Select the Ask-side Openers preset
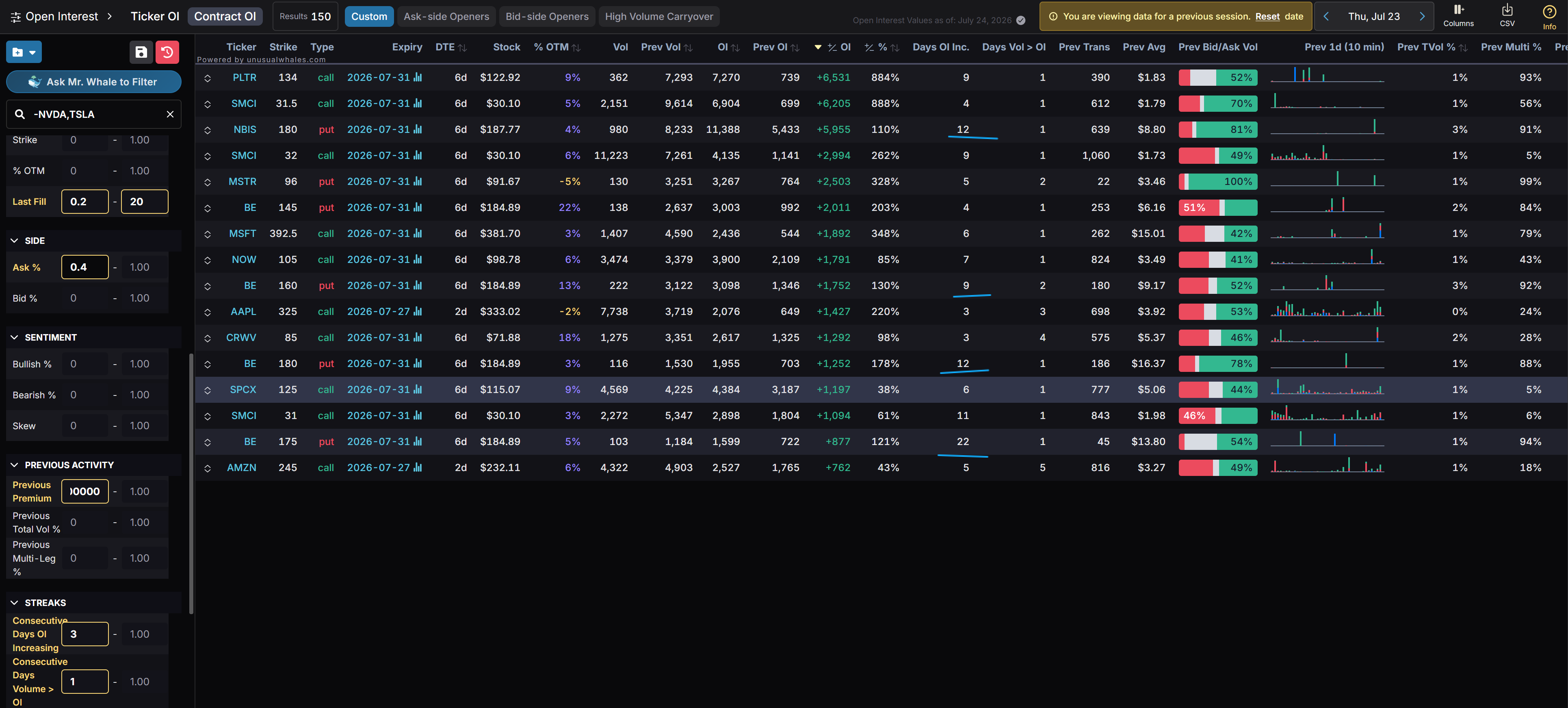This screenshot has height=708, width=1568. [x=446, y=16]
